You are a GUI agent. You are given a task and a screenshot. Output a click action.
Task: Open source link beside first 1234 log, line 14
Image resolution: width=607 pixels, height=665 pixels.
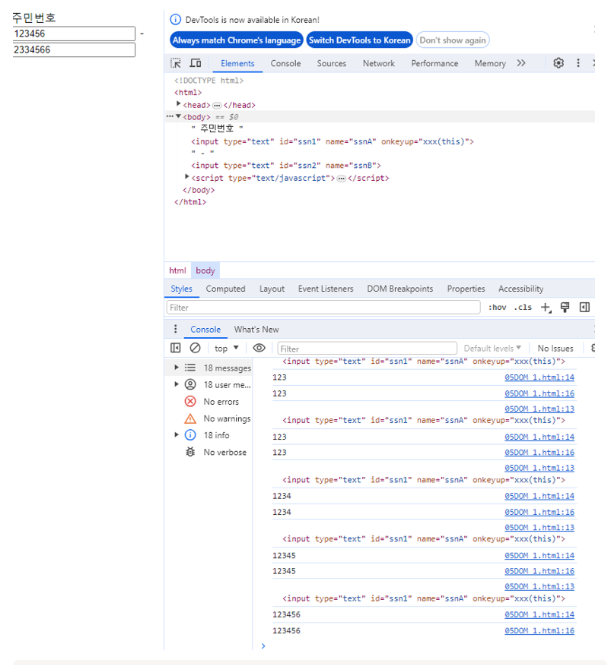coord(539,496)
